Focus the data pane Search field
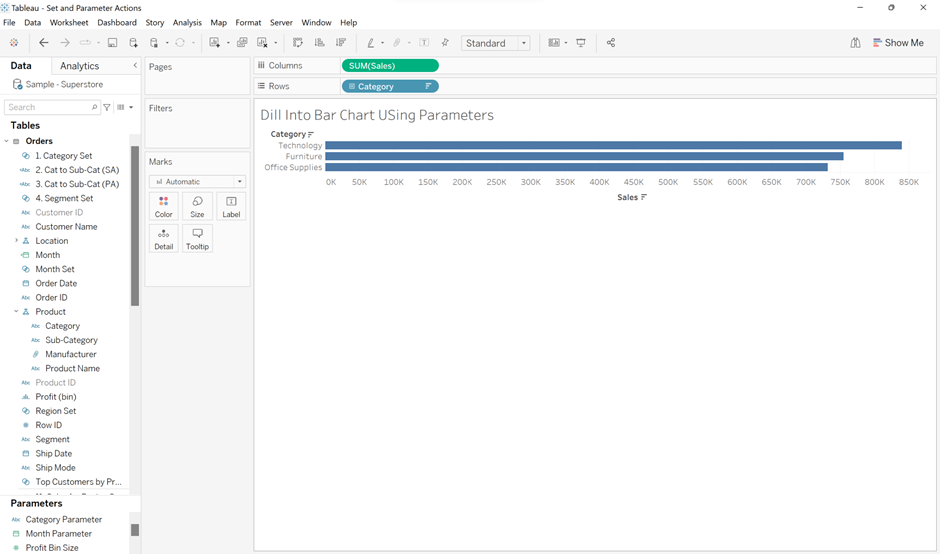The height and width of the screenshot is (554, 940). click(x=52, y=107)
